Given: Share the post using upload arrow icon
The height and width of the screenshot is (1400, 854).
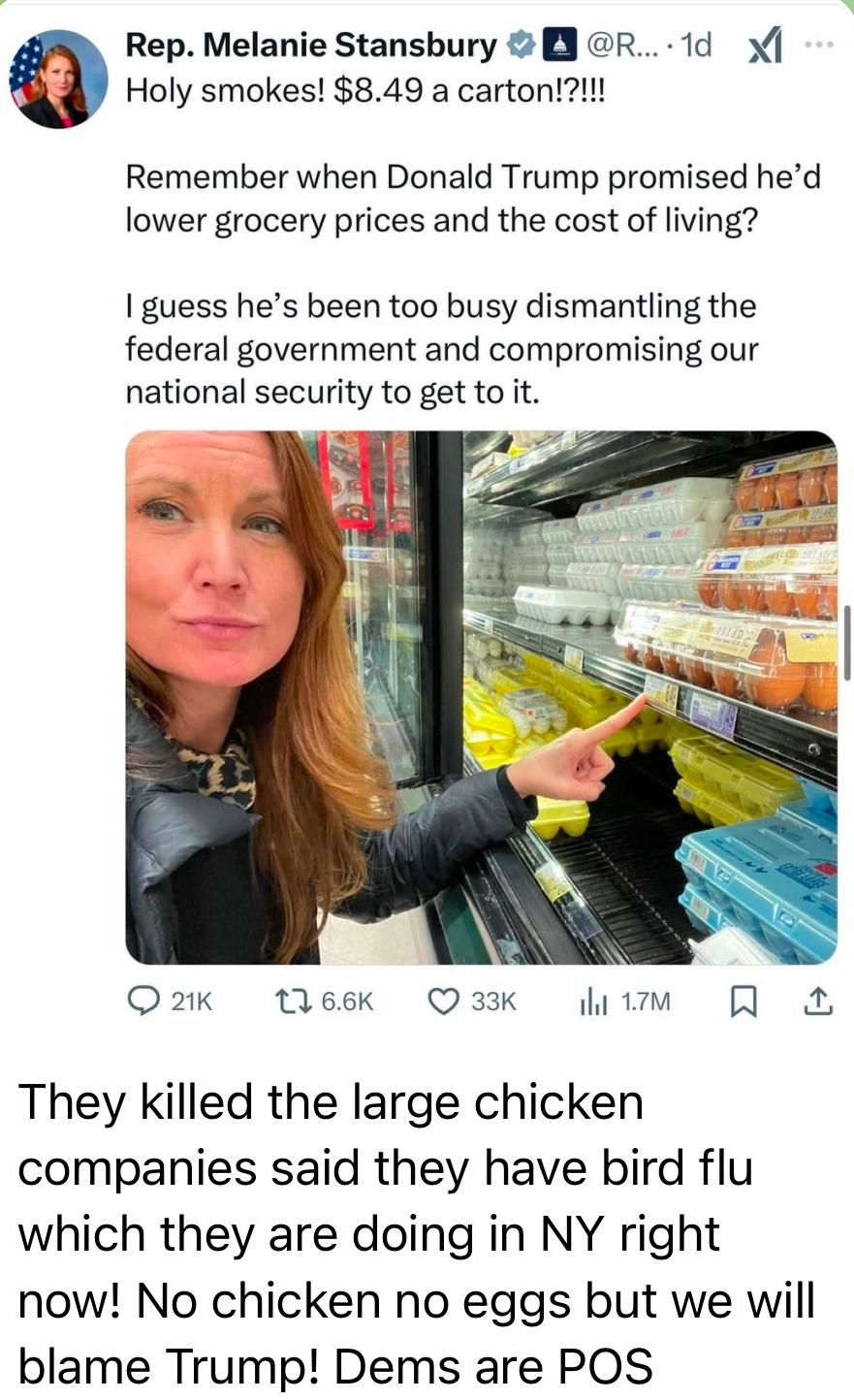Looking at the screenshot, I should [816, 1001].
